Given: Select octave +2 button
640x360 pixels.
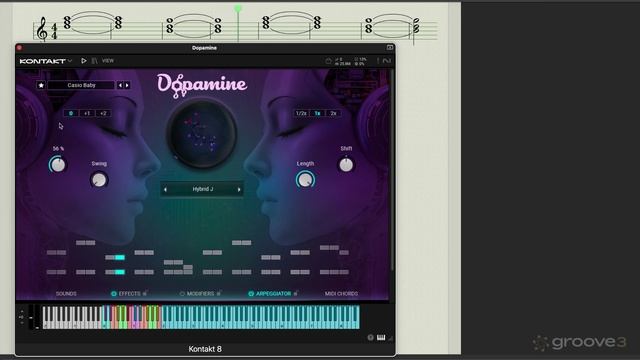Looking at the screenshot, I should coord(103,113).
